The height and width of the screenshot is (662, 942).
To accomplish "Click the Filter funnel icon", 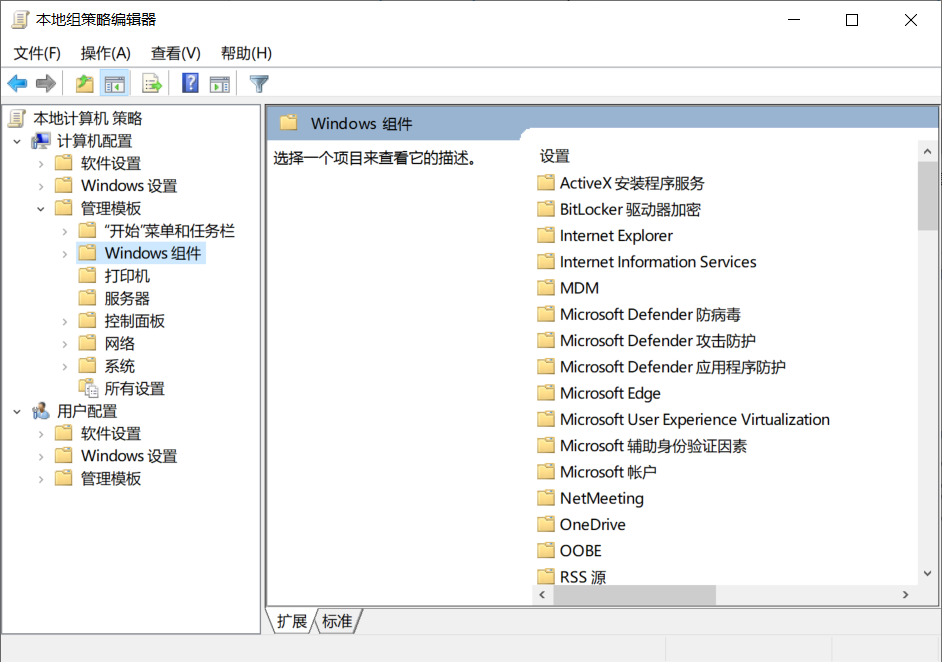I will click(259, 84).
